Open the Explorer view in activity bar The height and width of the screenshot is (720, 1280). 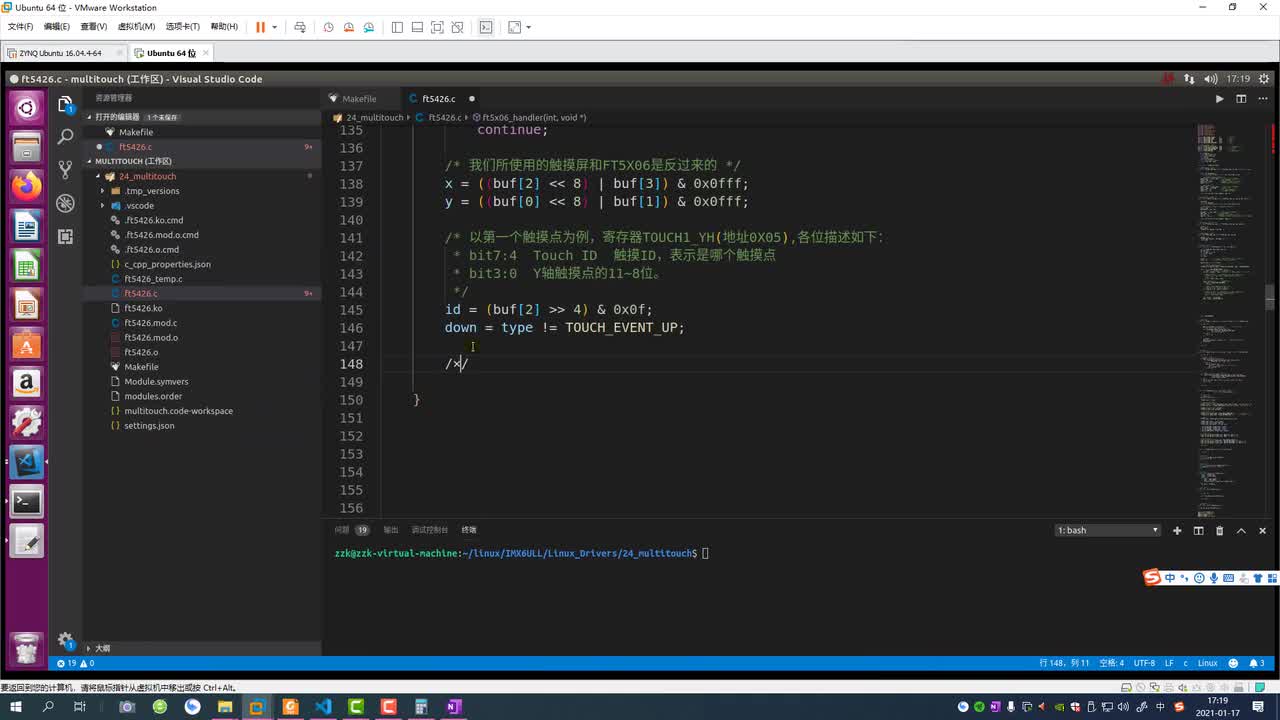pyautogui.click(x=66, y=104)
